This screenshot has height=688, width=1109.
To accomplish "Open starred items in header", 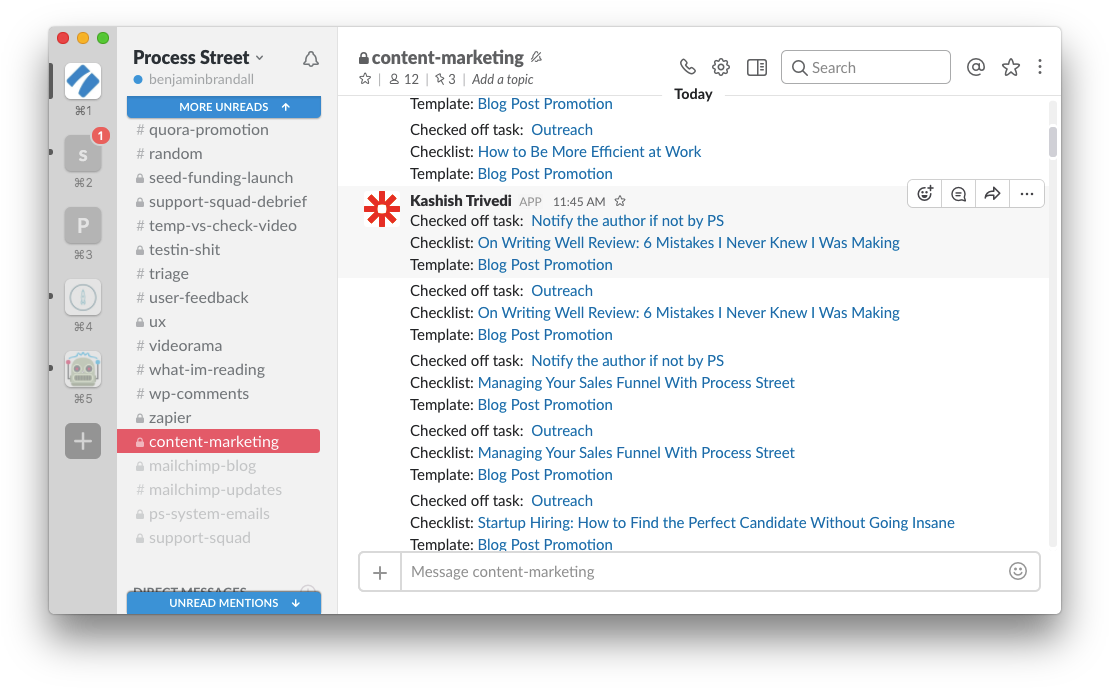I will [x=1011, y=67].
